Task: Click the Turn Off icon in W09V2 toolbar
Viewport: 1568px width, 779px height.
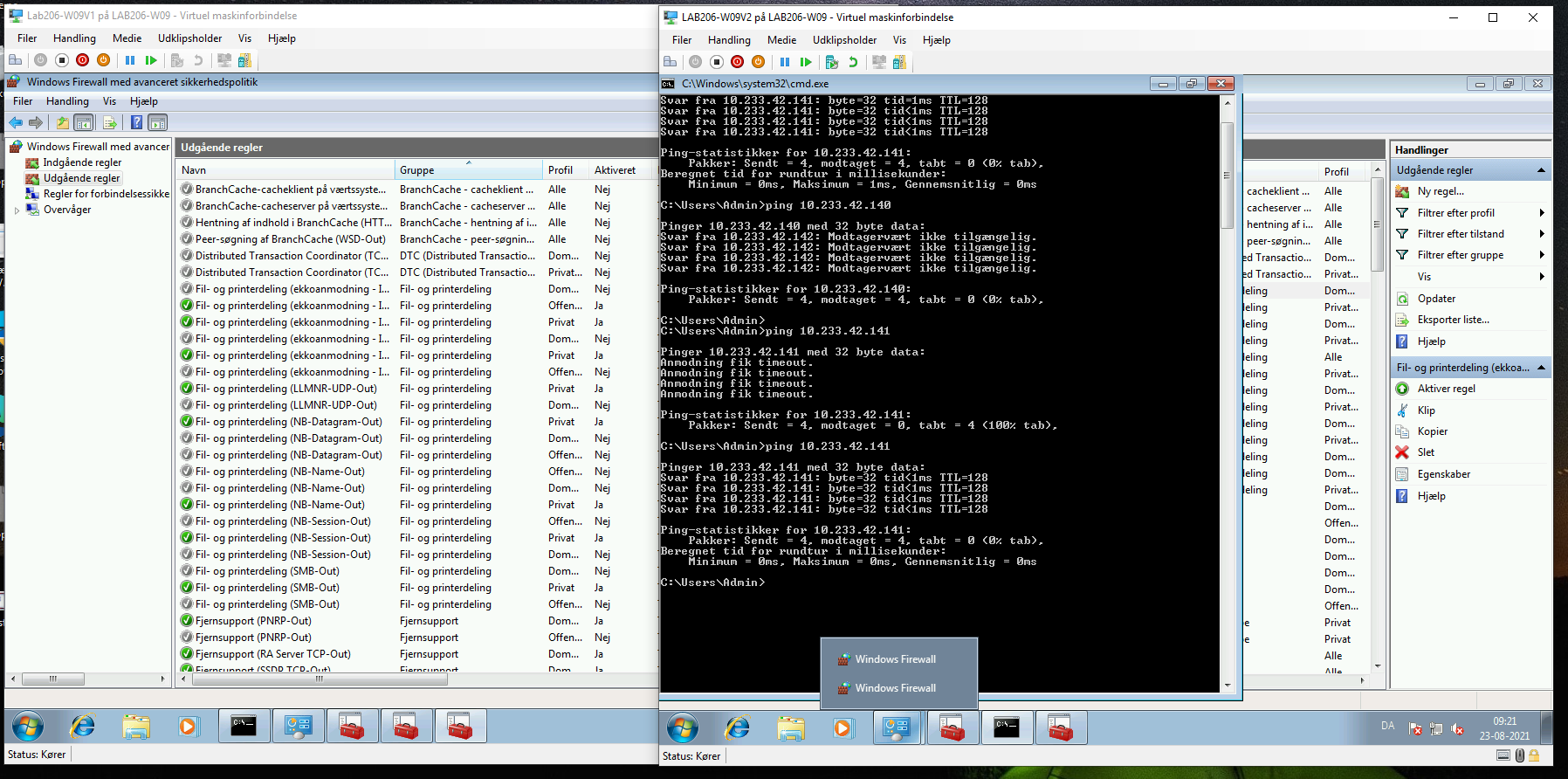Action: [x=716, y=62]
